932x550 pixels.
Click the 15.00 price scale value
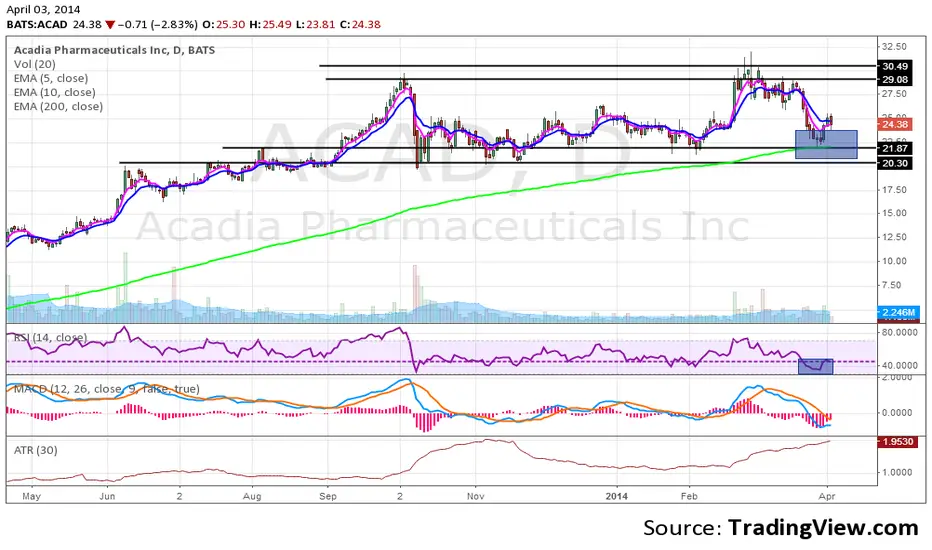894,213
